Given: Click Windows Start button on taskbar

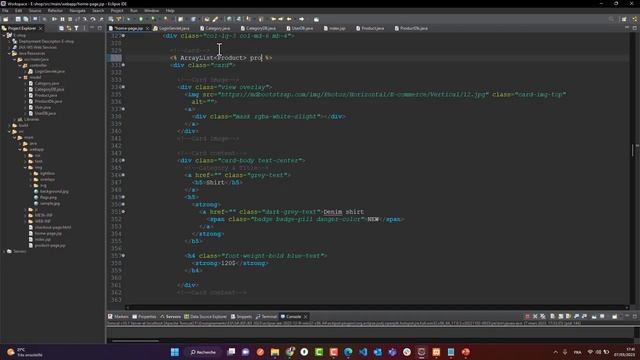Looking at the screenshot, I should tap(175, 352).
